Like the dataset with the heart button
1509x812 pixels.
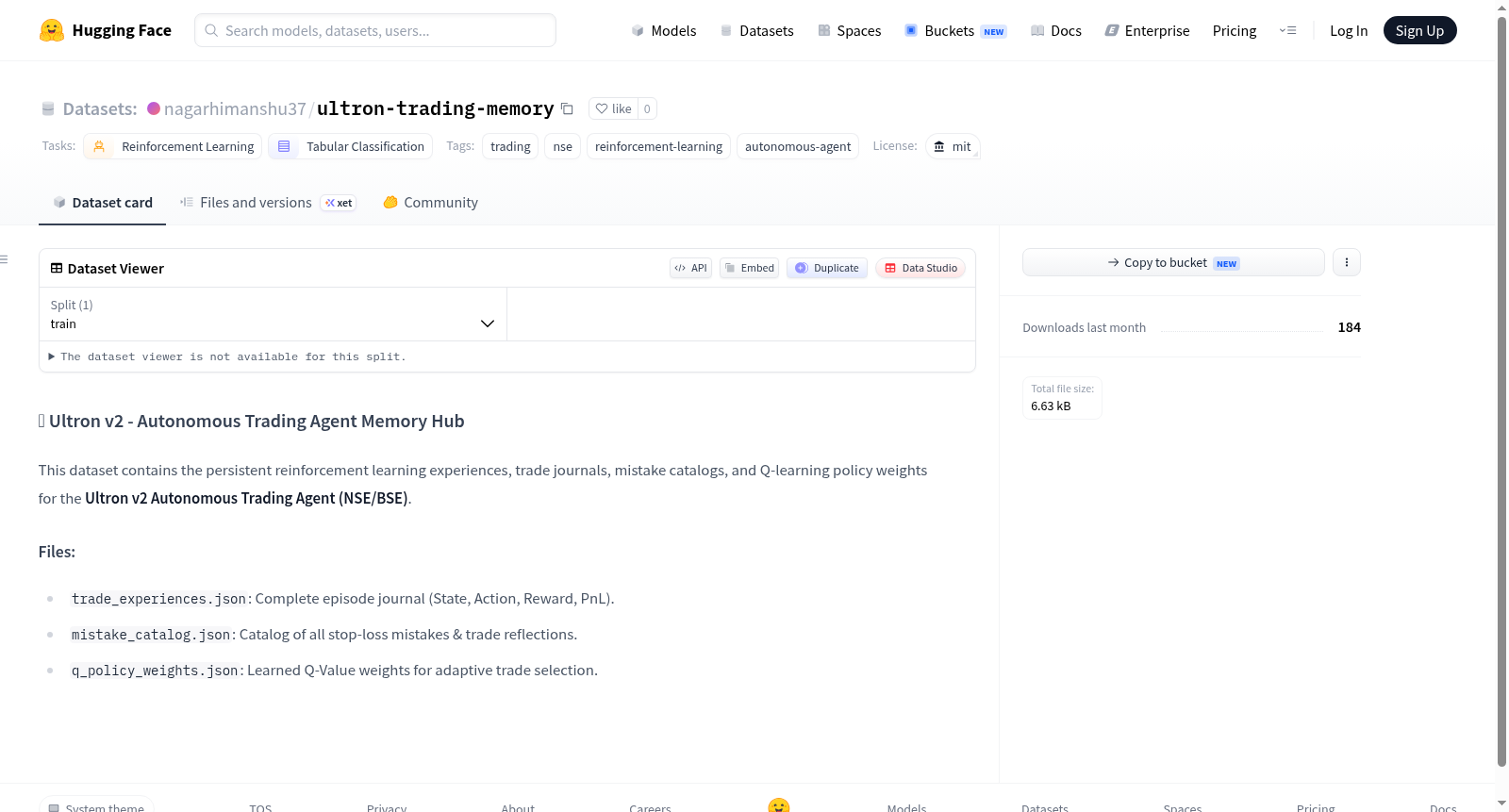point(613,108)
